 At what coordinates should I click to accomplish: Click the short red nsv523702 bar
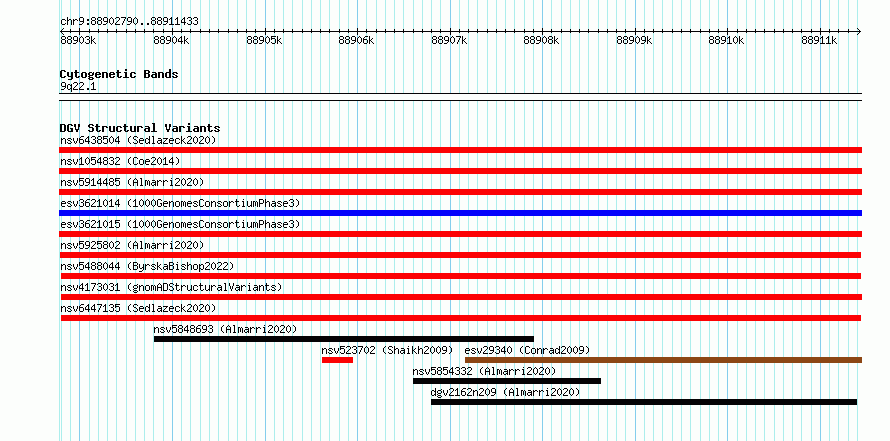tap(337, 360)
